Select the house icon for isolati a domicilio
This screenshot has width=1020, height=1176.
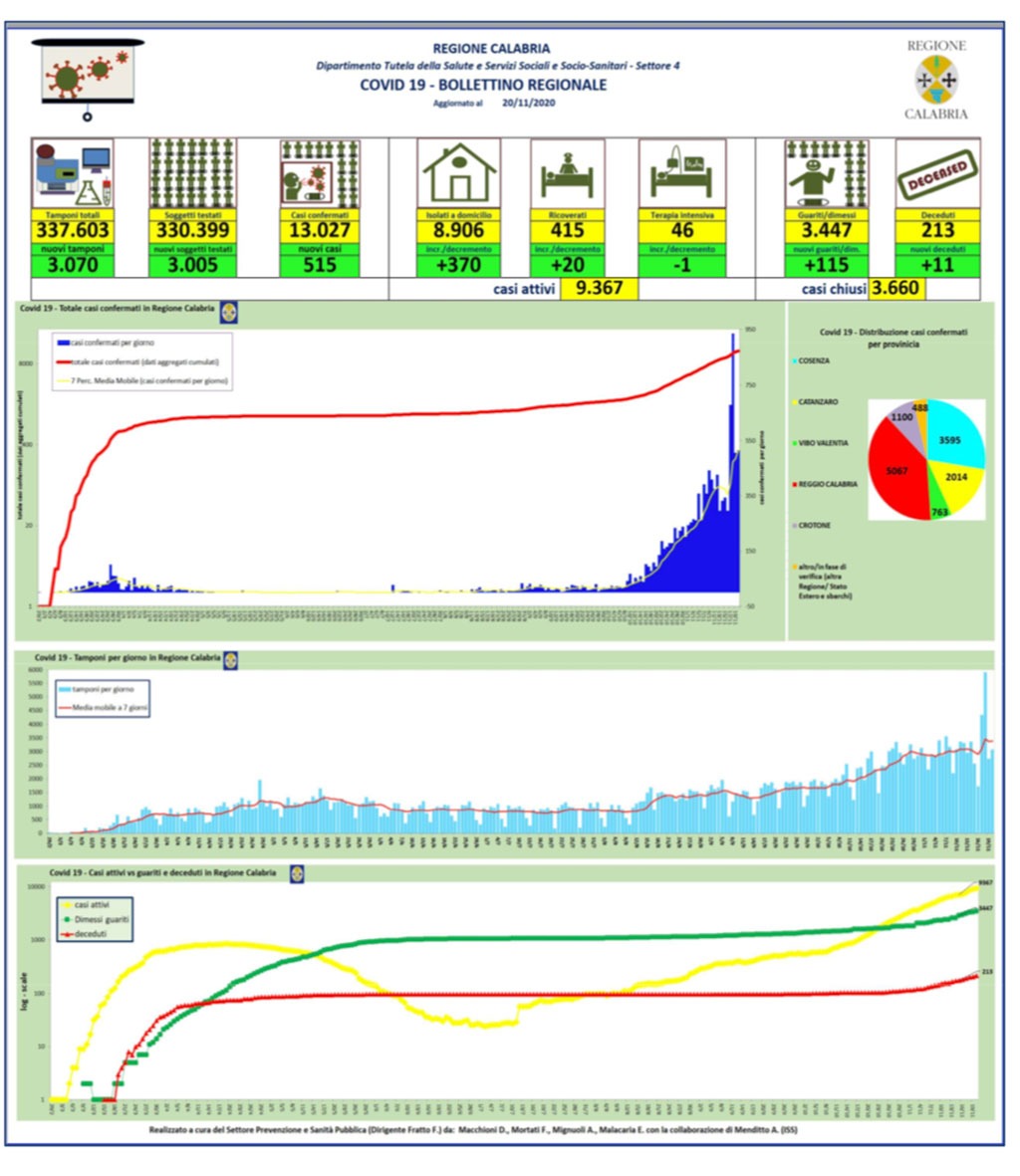(459, 173)
